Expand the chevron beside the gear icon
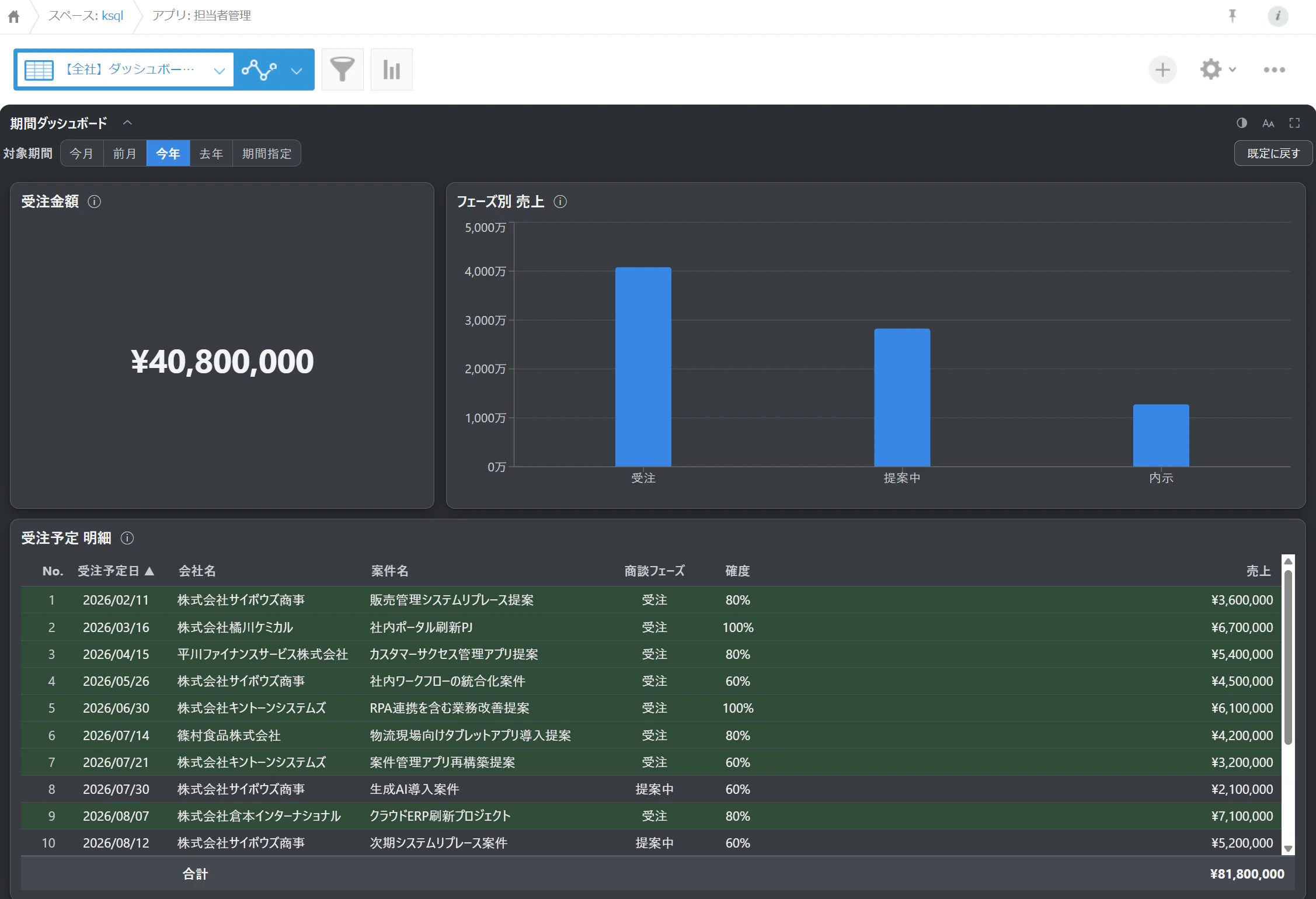This screenshot has width=1316, height=899. click(1233, 70)
